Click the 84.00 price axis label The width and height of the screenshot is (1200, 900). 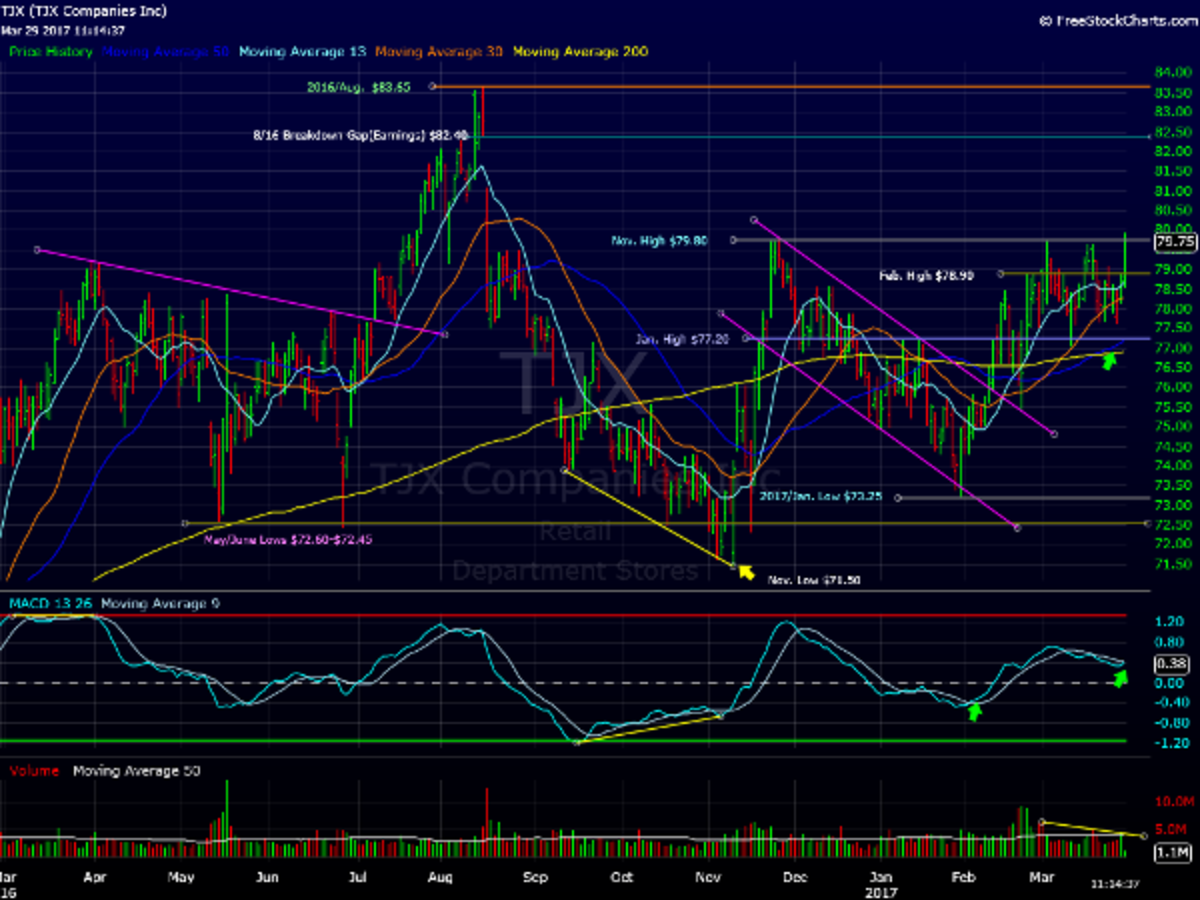1172,73
